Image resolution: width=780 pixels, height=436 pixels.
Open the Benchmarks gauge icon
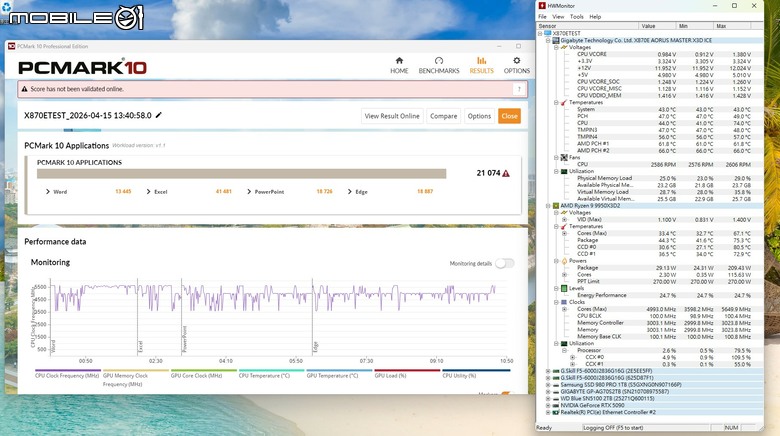pyautogui.click(x=439, y=60)
